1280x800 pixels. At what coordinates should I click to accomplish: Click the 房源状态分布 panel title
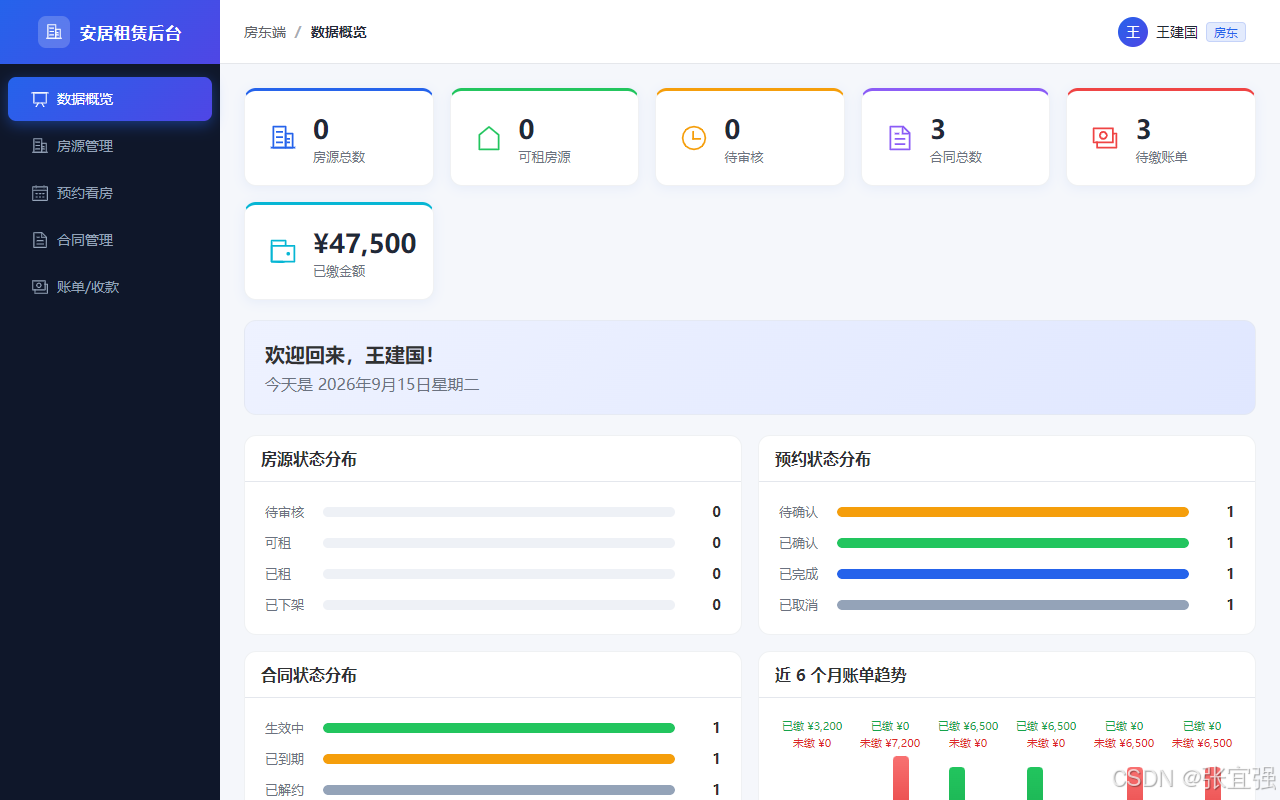pos(309,460)
